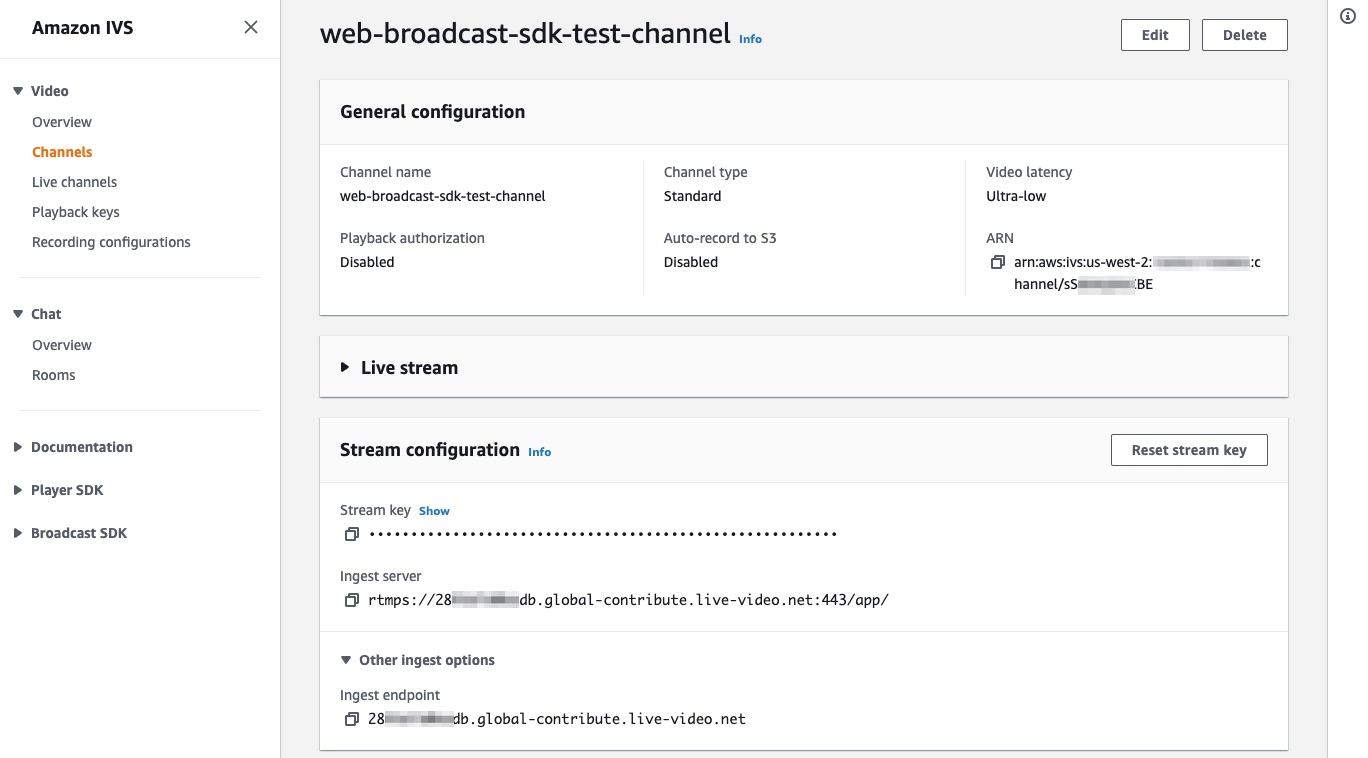This screenshot has height=758, width=1368.
Task: Show the hidden stream key value
Action: (434, 510)
